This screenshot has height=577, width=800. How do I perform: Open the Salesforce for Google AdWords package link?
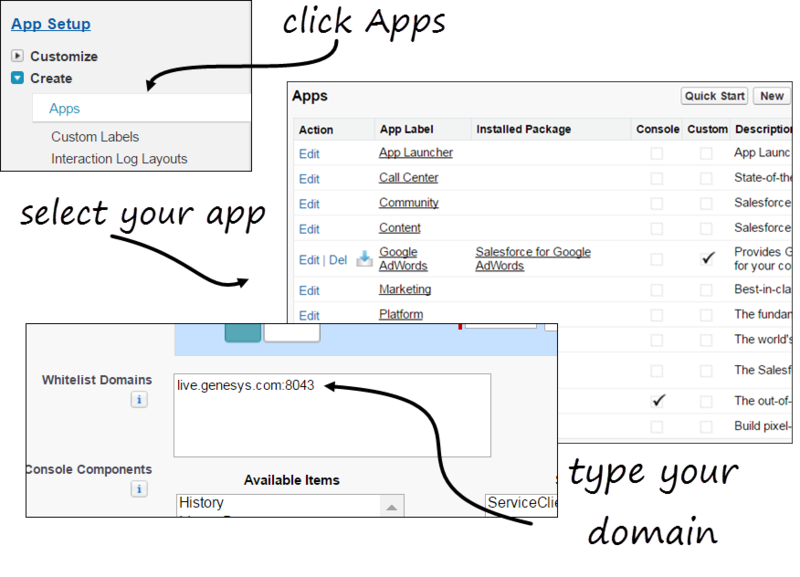pyautogui.click(x=532, y=259)
